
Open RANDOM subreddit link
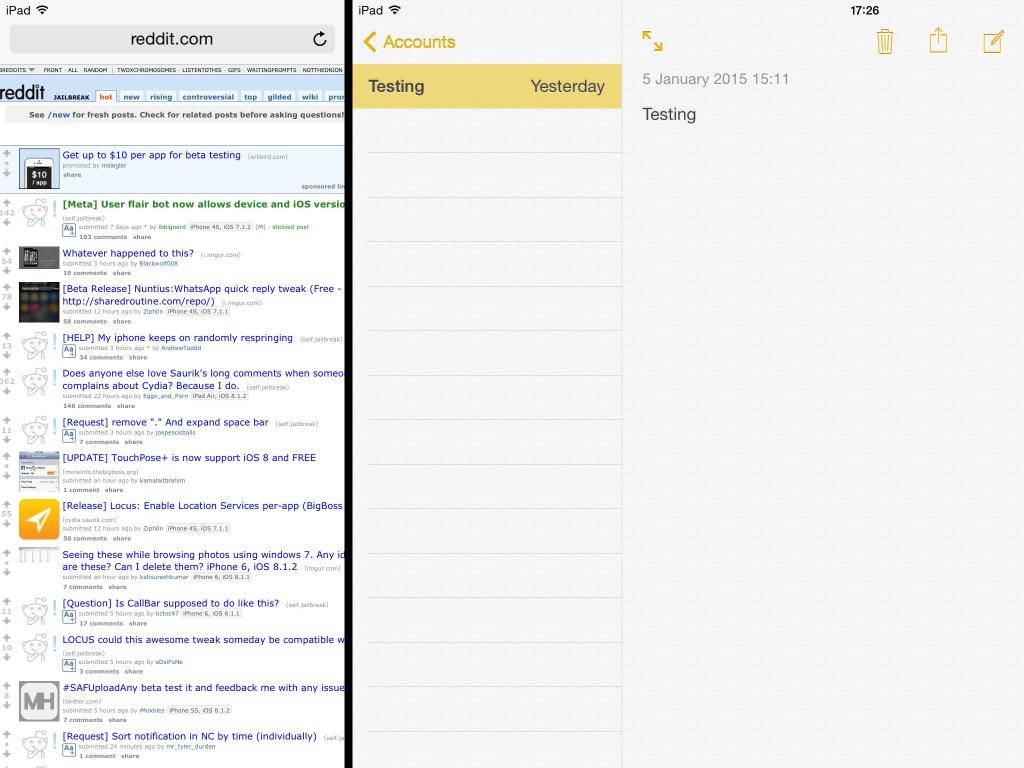(95, 70)
